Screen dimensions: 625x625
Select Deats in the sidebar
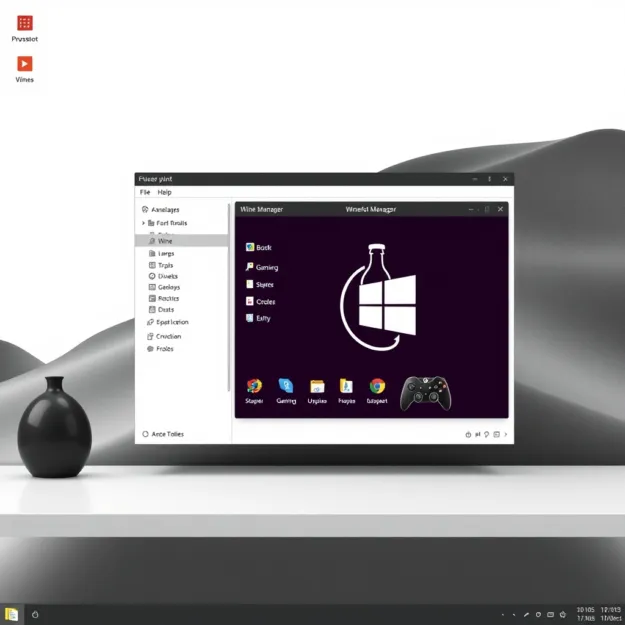click(161, 309)
